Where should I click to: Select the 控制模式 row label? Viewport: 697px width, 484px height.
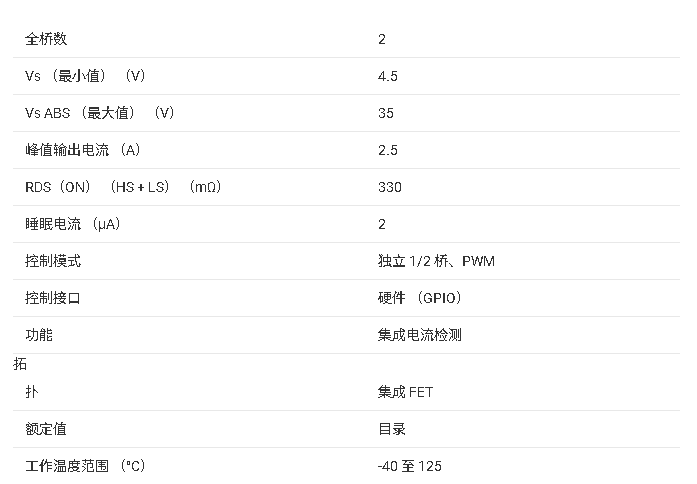coord(53,261)
